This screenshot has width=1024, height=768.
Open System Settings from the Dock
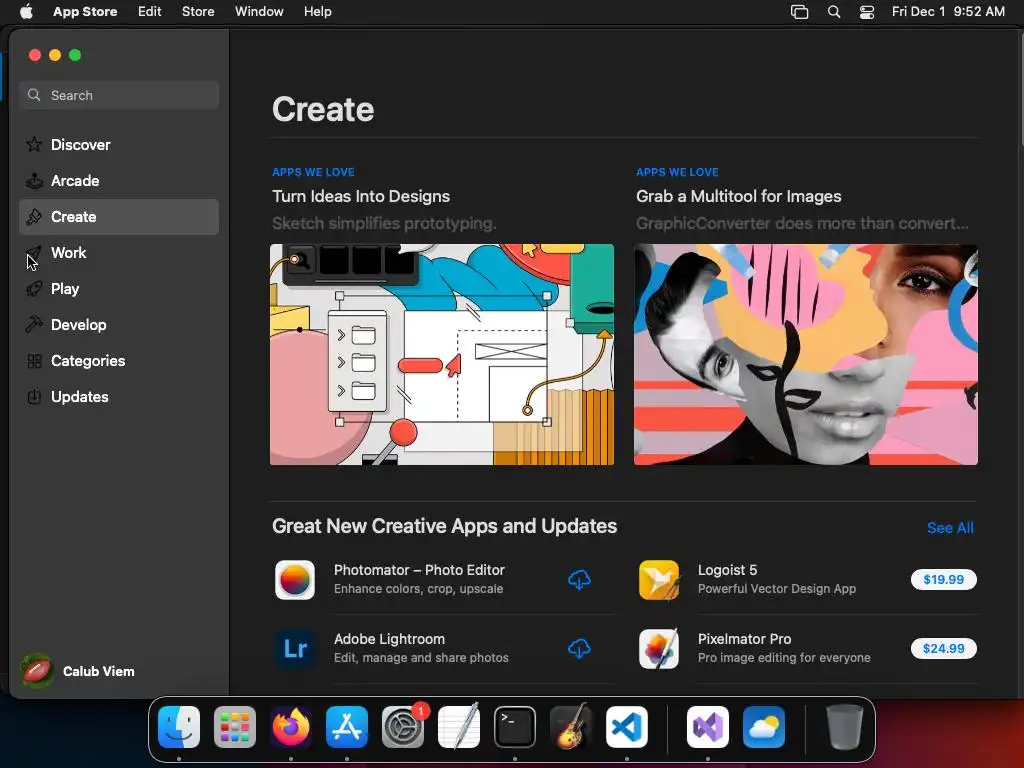pyautogui.click(x=403, y=727)
